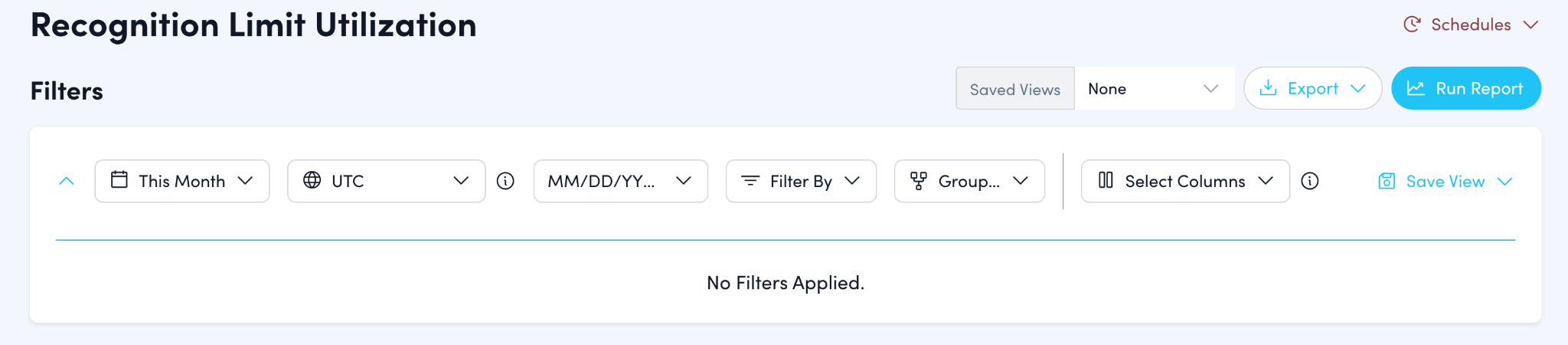Collapse the filters panel with up chevron
Viewport: 1568px width, 345px height.
point(67,181)
